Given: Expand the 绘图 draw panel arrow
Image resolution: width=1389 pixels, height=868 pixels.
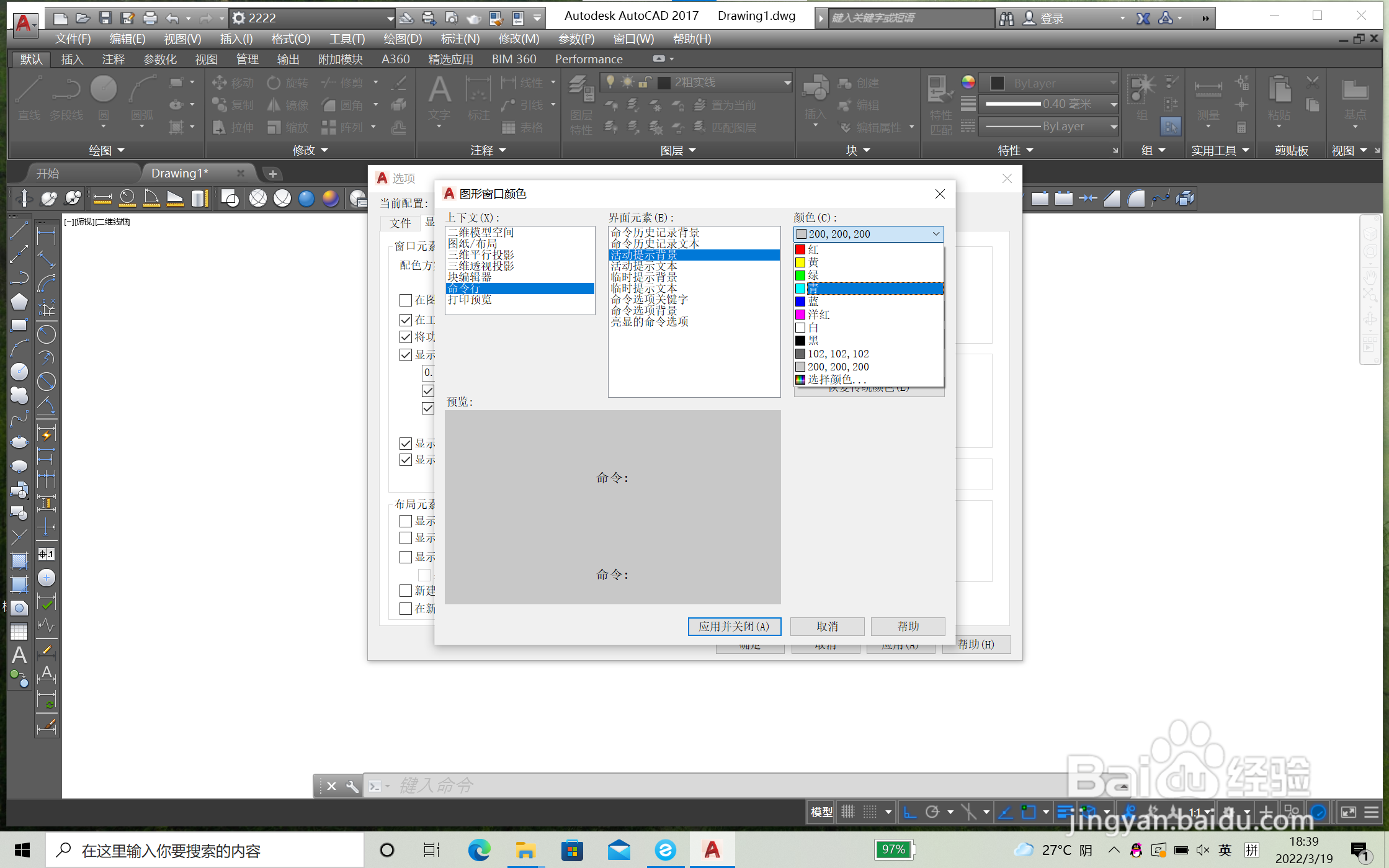Looking at the screenshot, I should tap(121, 150).
